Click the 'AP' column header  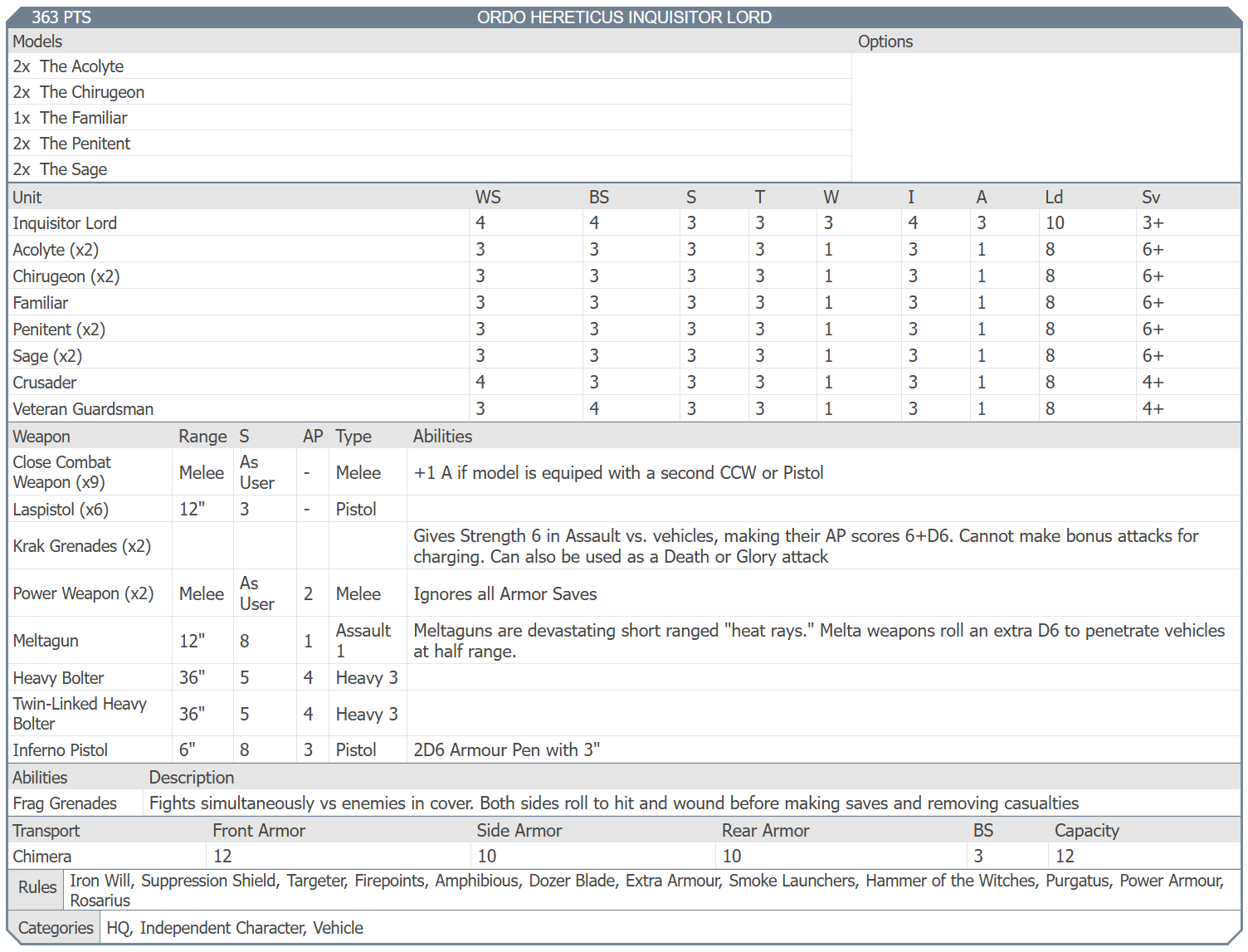click(313, 437)
